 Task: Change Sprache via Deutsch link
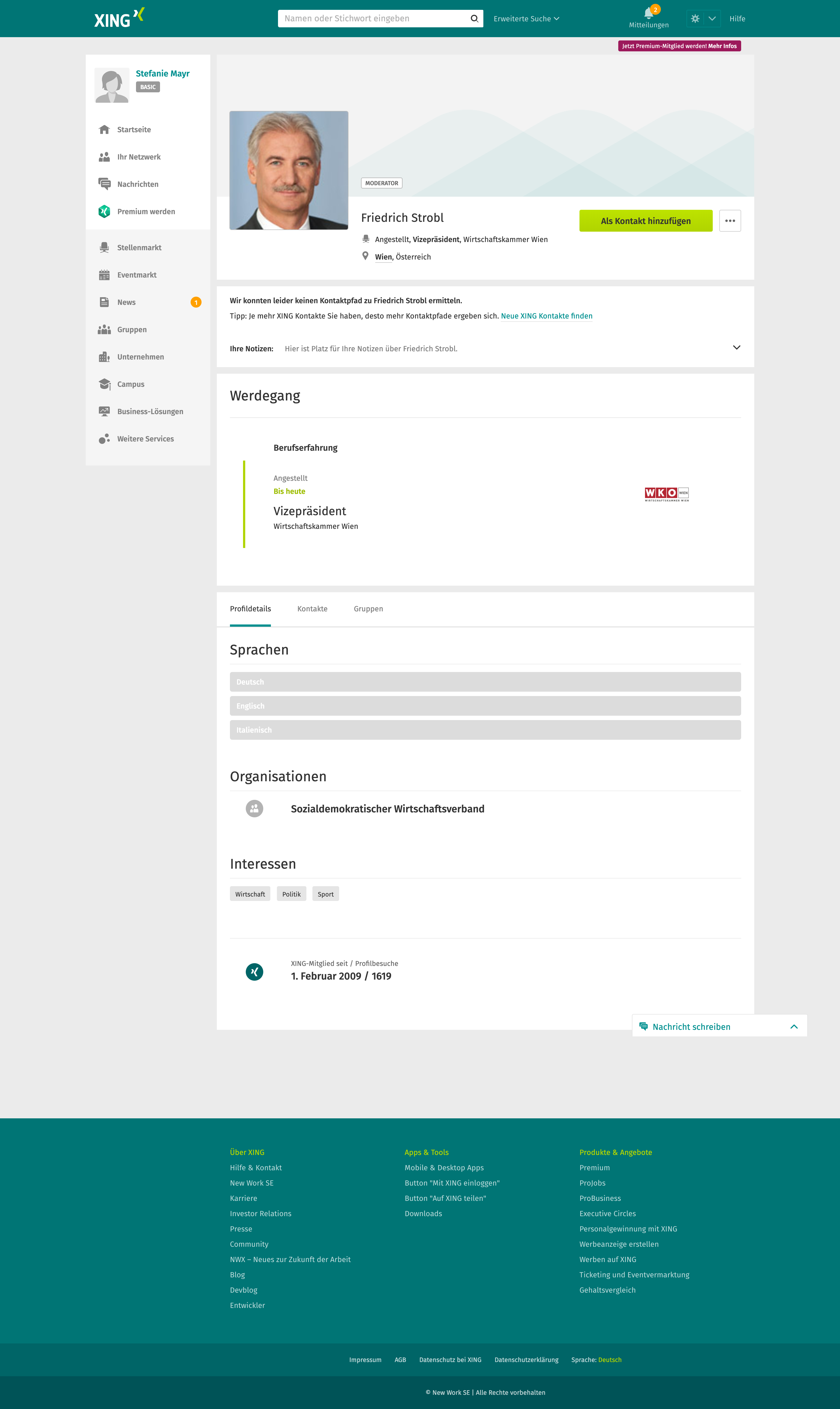[610, 1360]
